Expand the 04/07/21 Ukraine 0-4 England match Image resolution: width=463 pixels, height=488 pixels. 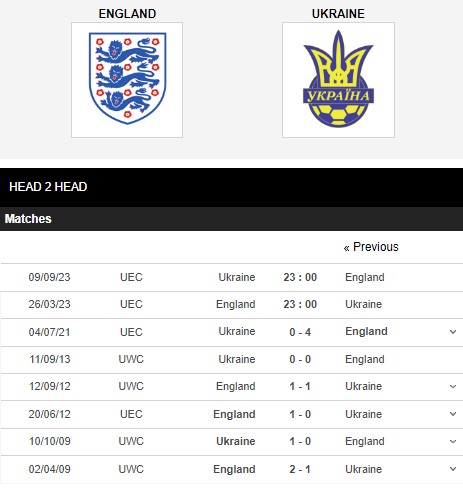coord(453,332)
